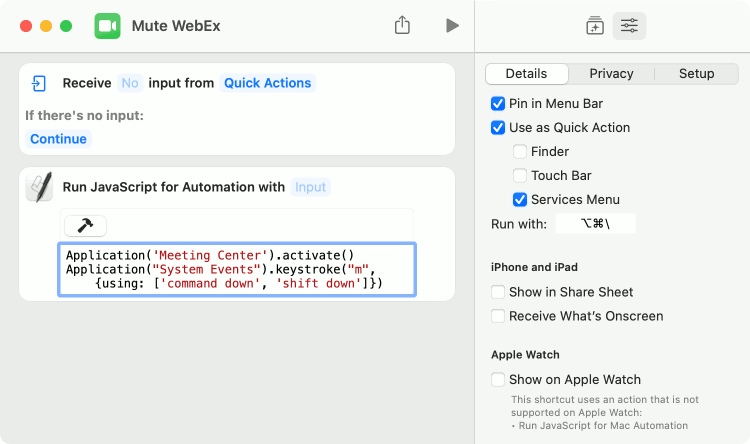The image size is (750, 444).
Task: Open the Action Library panel icon
Action: pos(595,26)
